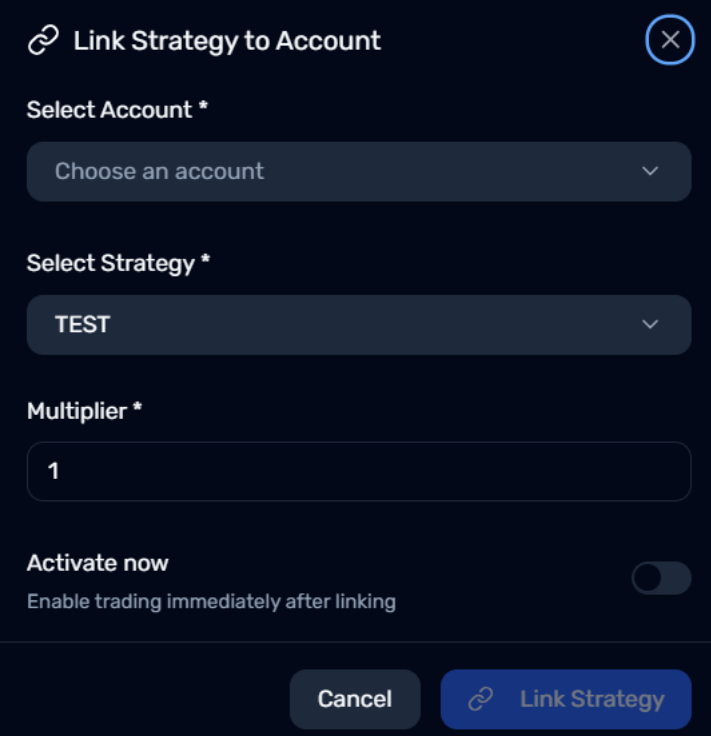The image size is (711, 736).
Task: Click the Link Strategy button
Action: 566,699
